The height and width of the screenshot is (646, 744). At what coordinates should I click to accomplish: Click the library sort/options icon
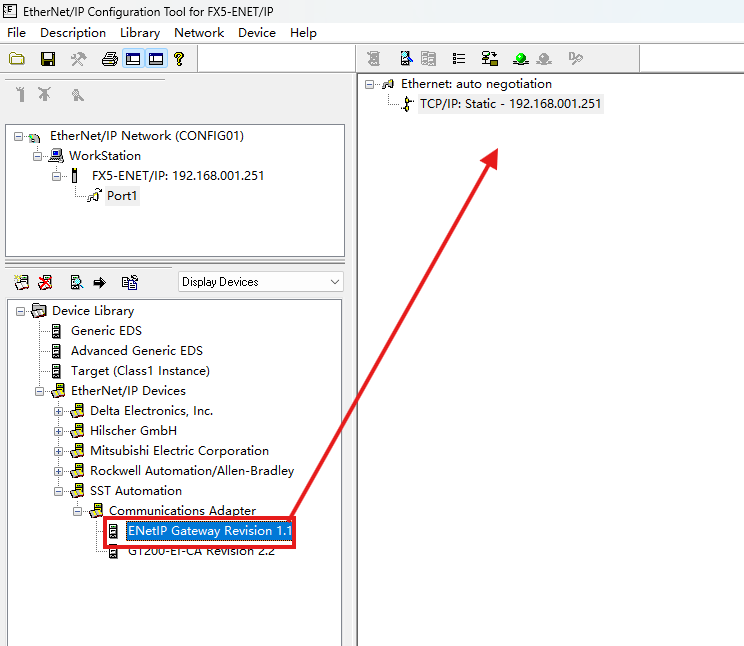pyautogui.click(x=130, y=282)
